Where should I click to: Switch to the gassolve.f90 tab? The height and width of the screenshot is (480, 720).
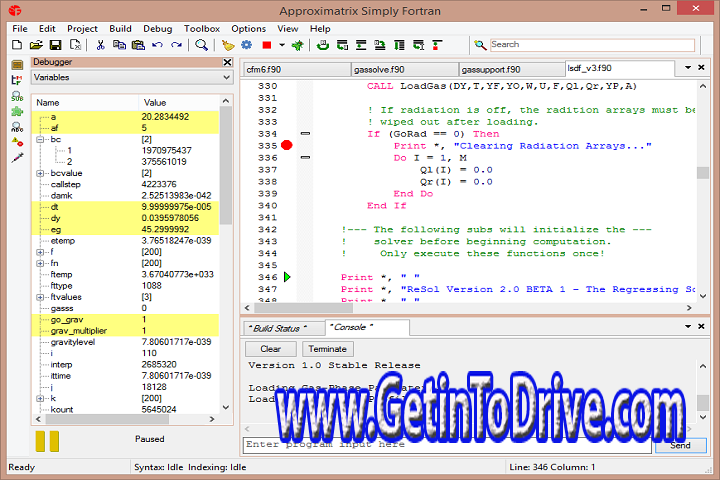tap(405, 69)
